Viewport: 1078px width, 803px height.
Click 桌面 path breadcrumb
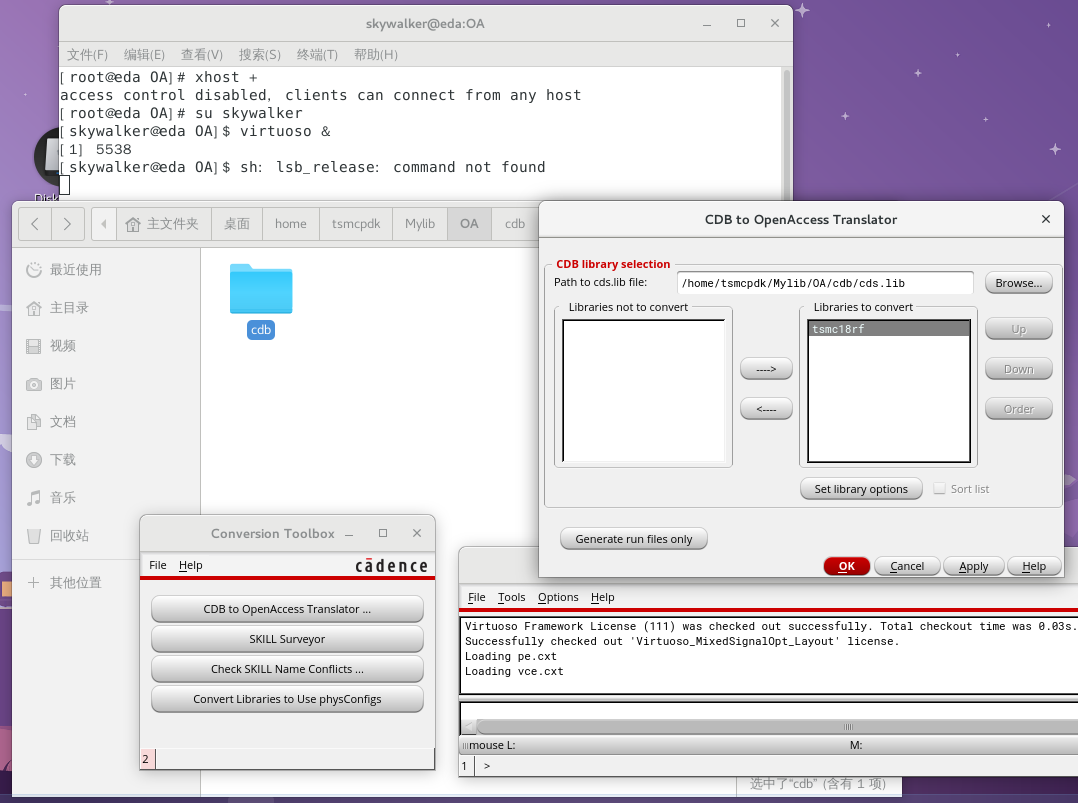click(237, 223)
